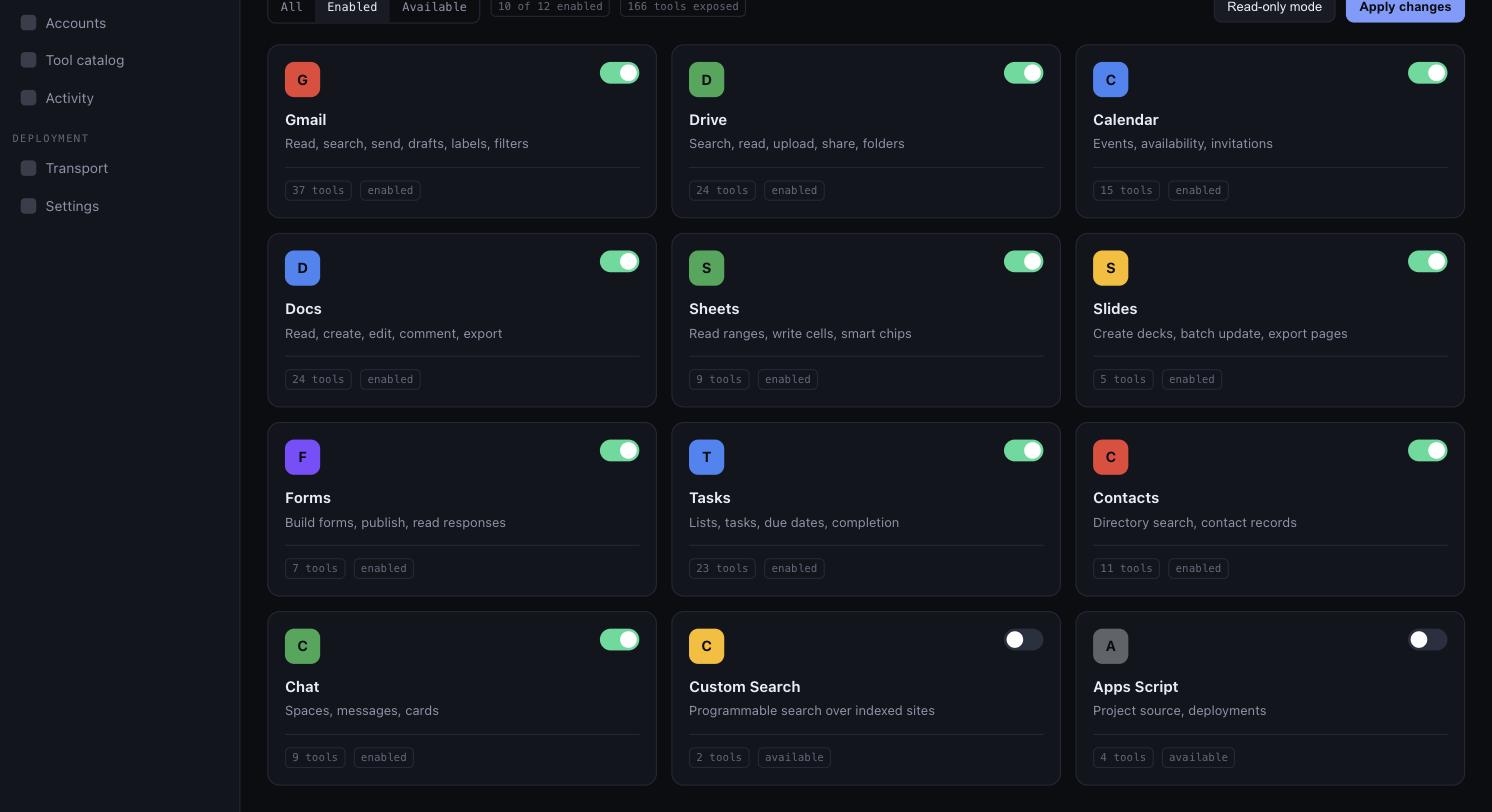Click the "9 tools" badge on the Chat card
The height and width of the screenshot is (812, 1492).
[x=315, y=757]
